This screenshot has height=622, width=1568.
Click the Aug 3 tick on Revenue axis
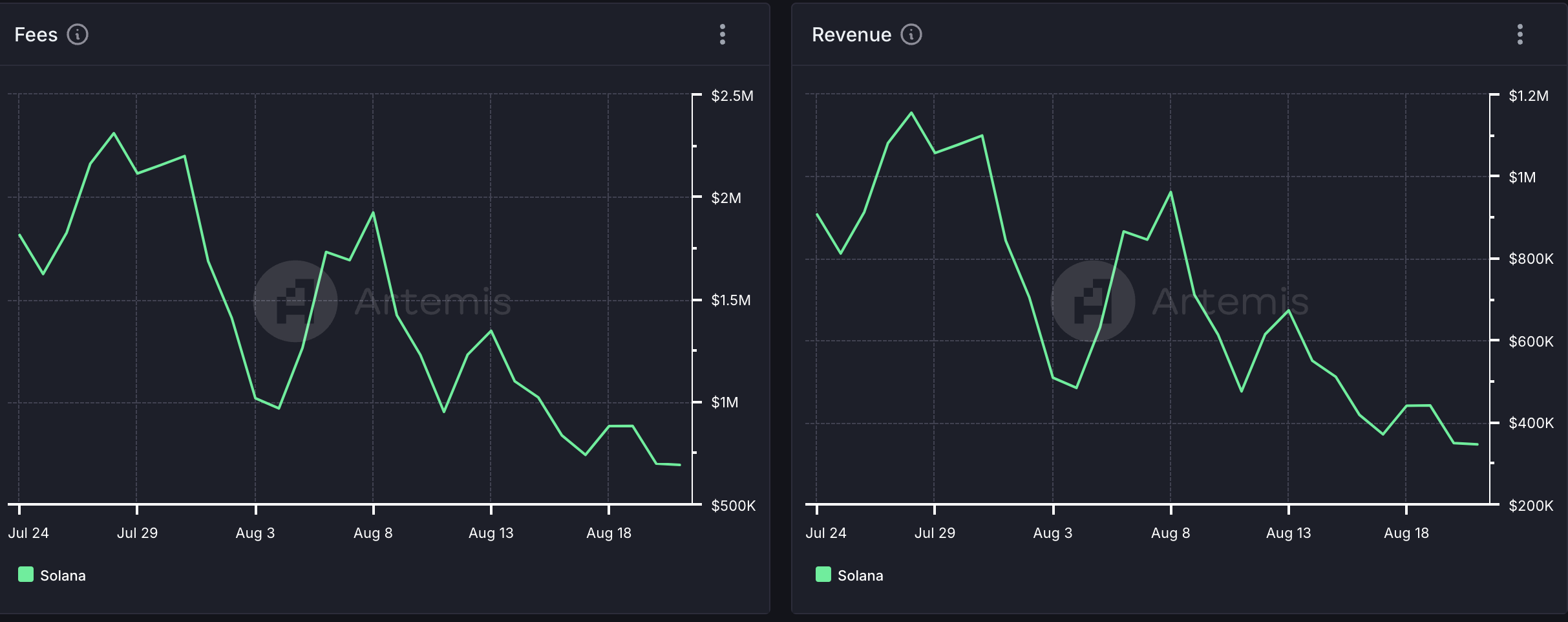[x=1052, y=533]
